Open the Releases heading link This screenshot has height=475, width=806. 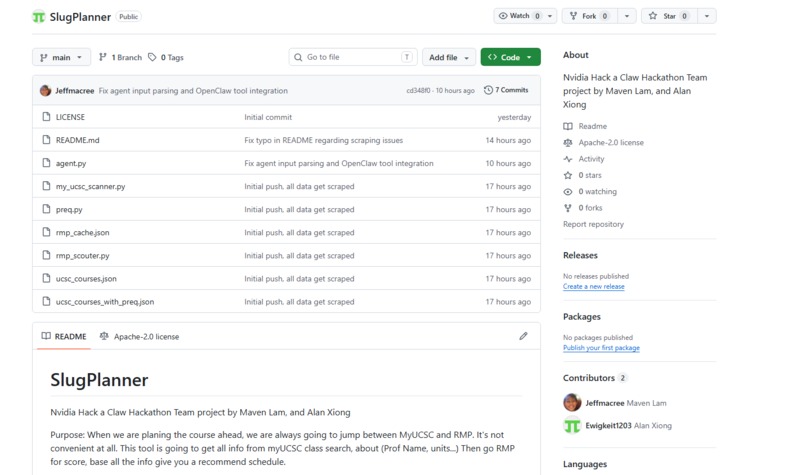tap(580, 255)
